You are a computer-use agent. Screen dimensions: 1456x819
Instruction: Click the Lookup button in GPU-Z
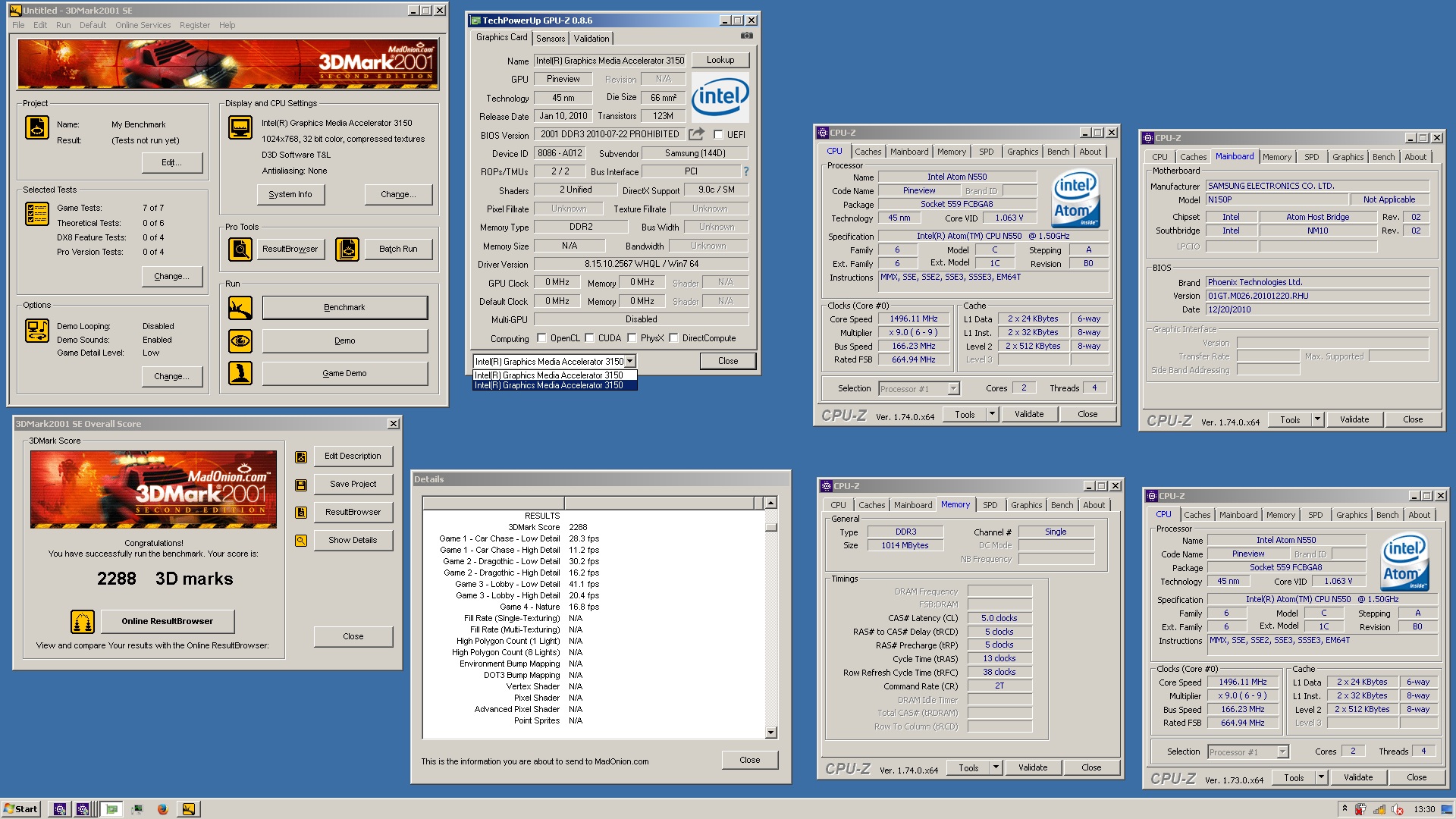tap(720, 60)
